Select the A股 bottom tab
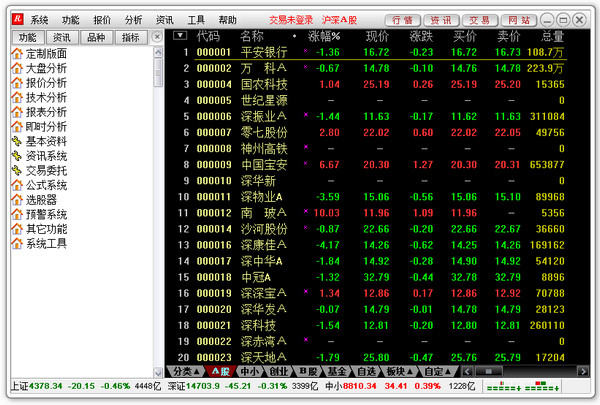Viewport: 600px width, 405px height. (x=220, y=371)
